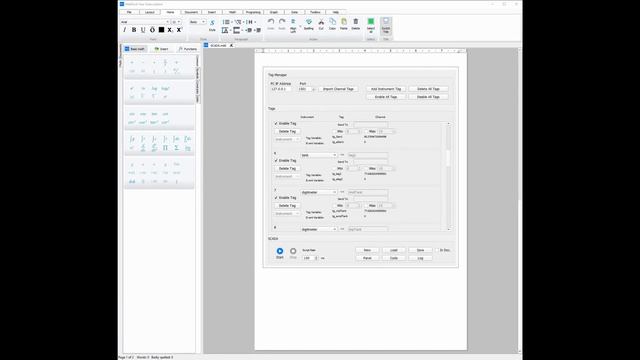Toggle the topmost Enable Tag checkbox
The width and height of the screenshot is (640, 360).
(x=276, y=123)
